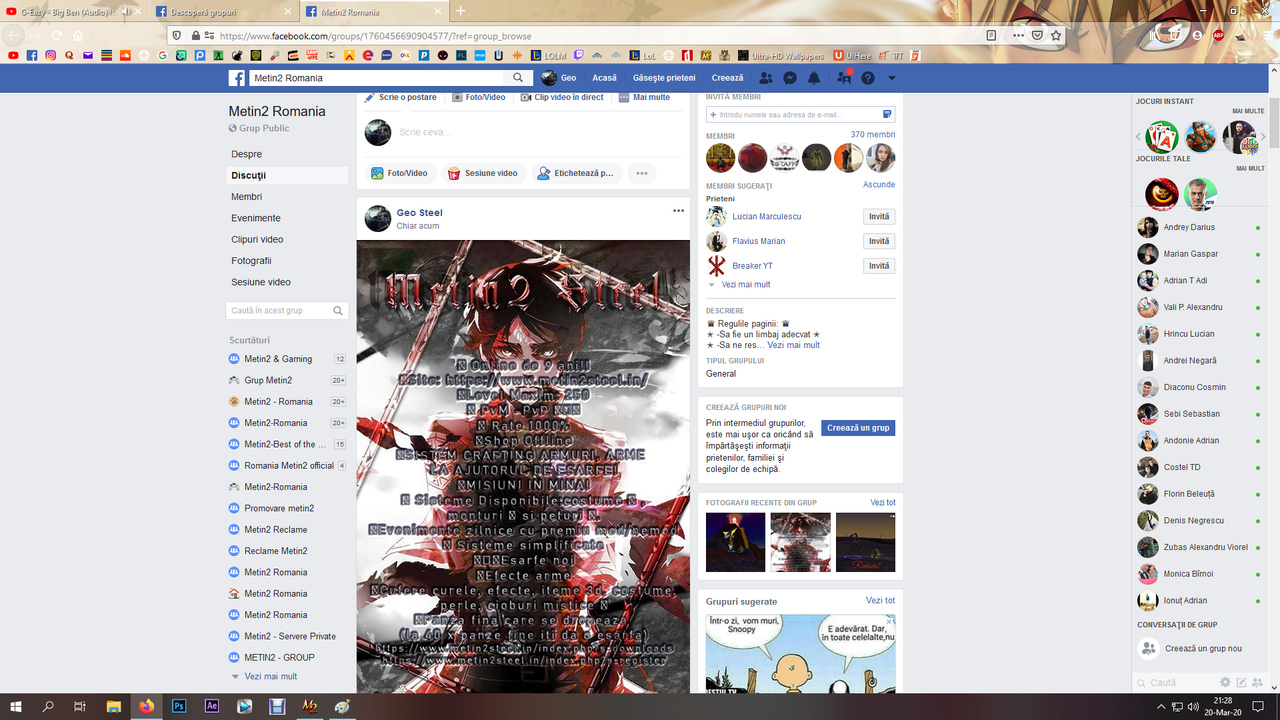Expand description Vezi mai mult link
Viewport: 1280px width, 720px height.
pyautogui.click(x=794, y=345)
